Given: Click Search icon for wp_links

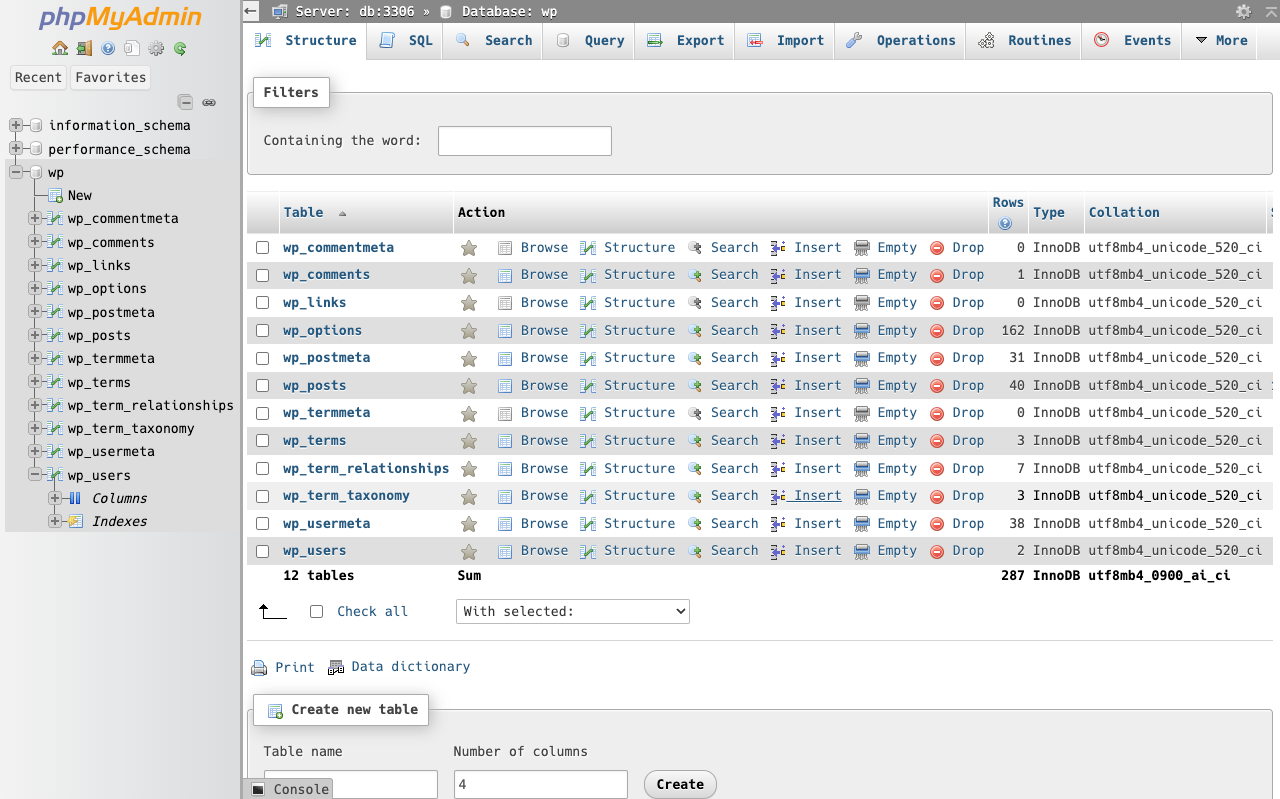Looking at the screenshot, I should click(x=695, y=303).
